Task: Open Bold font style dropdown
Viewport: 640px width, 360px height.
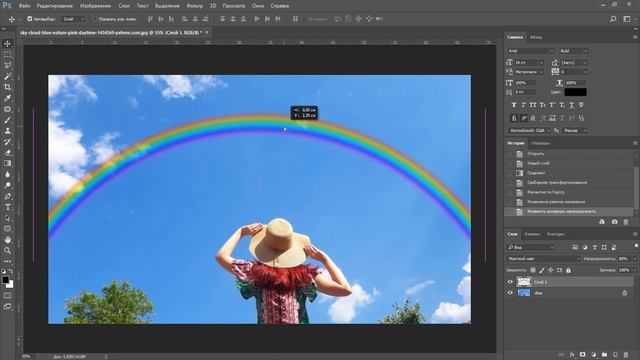Action: click(585, 51)
